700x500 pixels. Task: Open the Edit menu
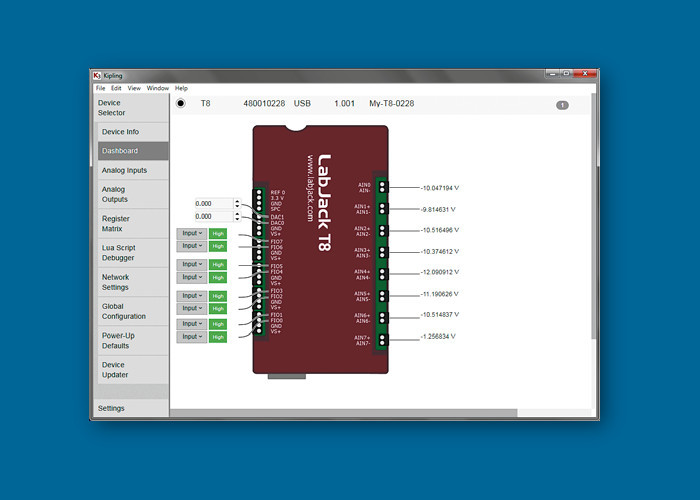[116, 88]
